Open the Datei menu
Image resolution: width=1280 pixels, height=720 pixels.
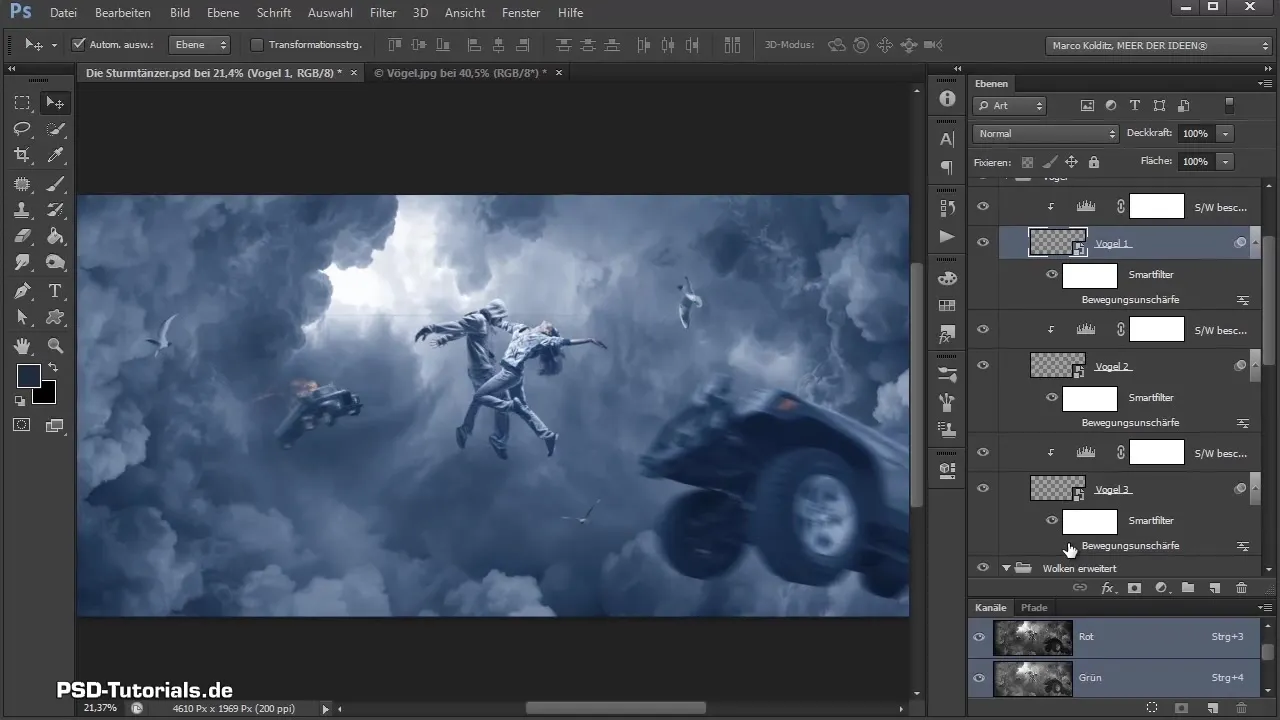tap(62, 13)
